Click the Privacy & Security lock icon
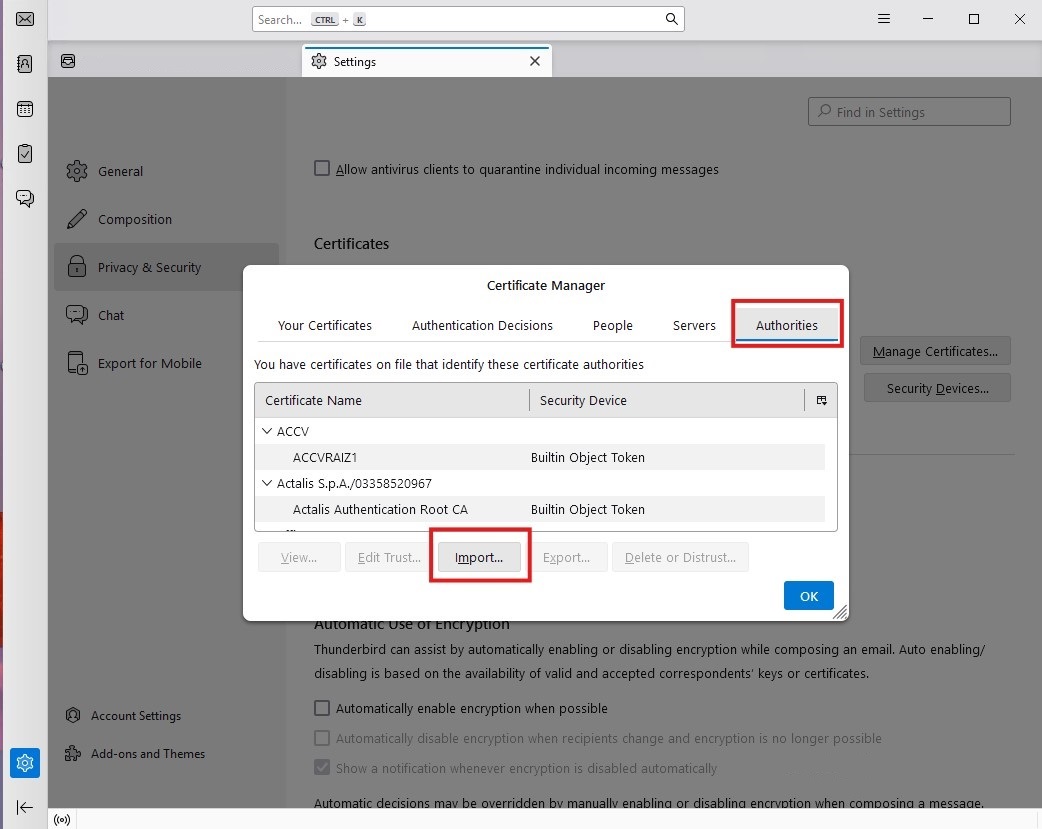The width and height of the screenshot is (1042, 829). tap(77, 267)
